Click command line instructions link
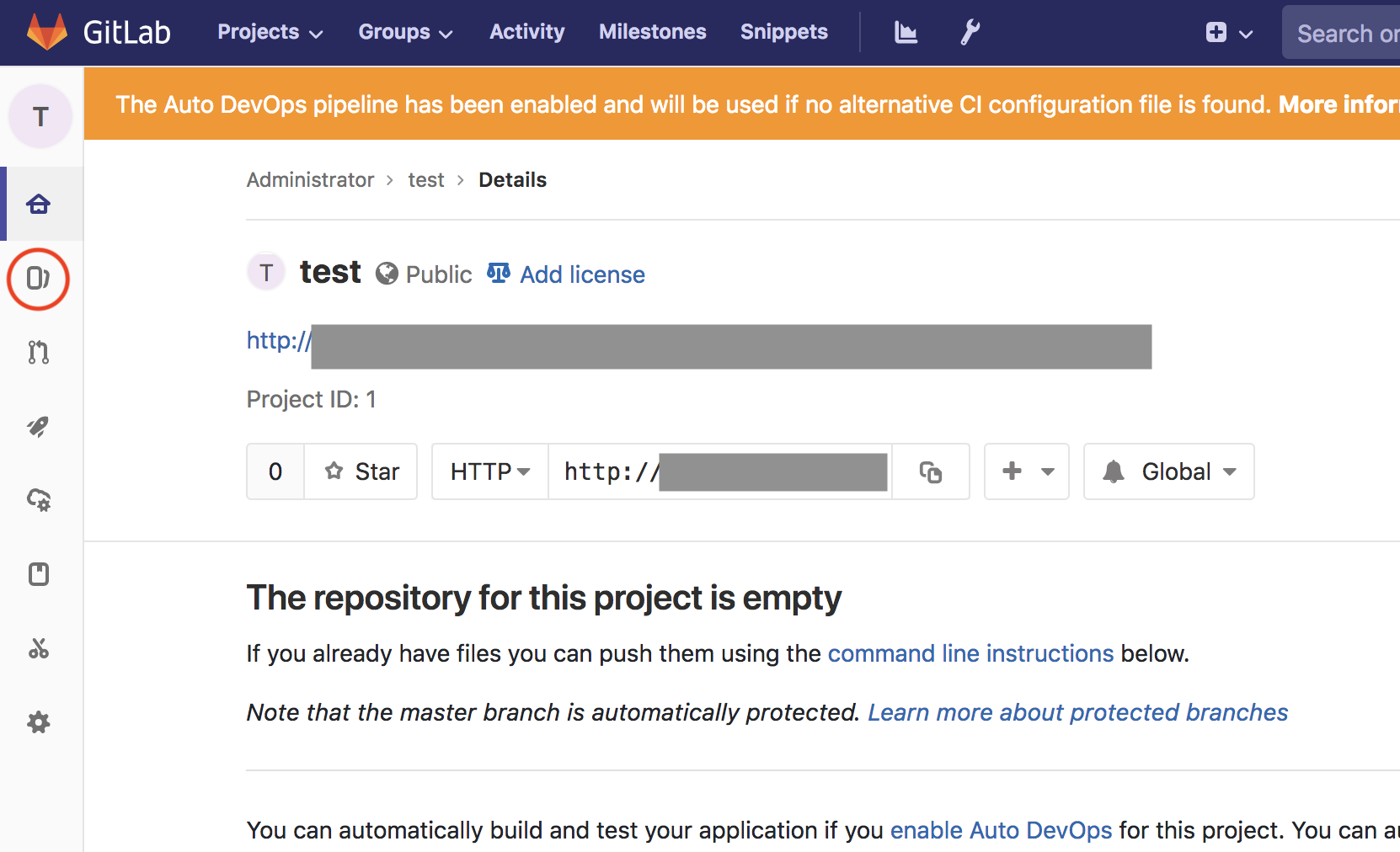1400x852 pixels. pos(970,653)
